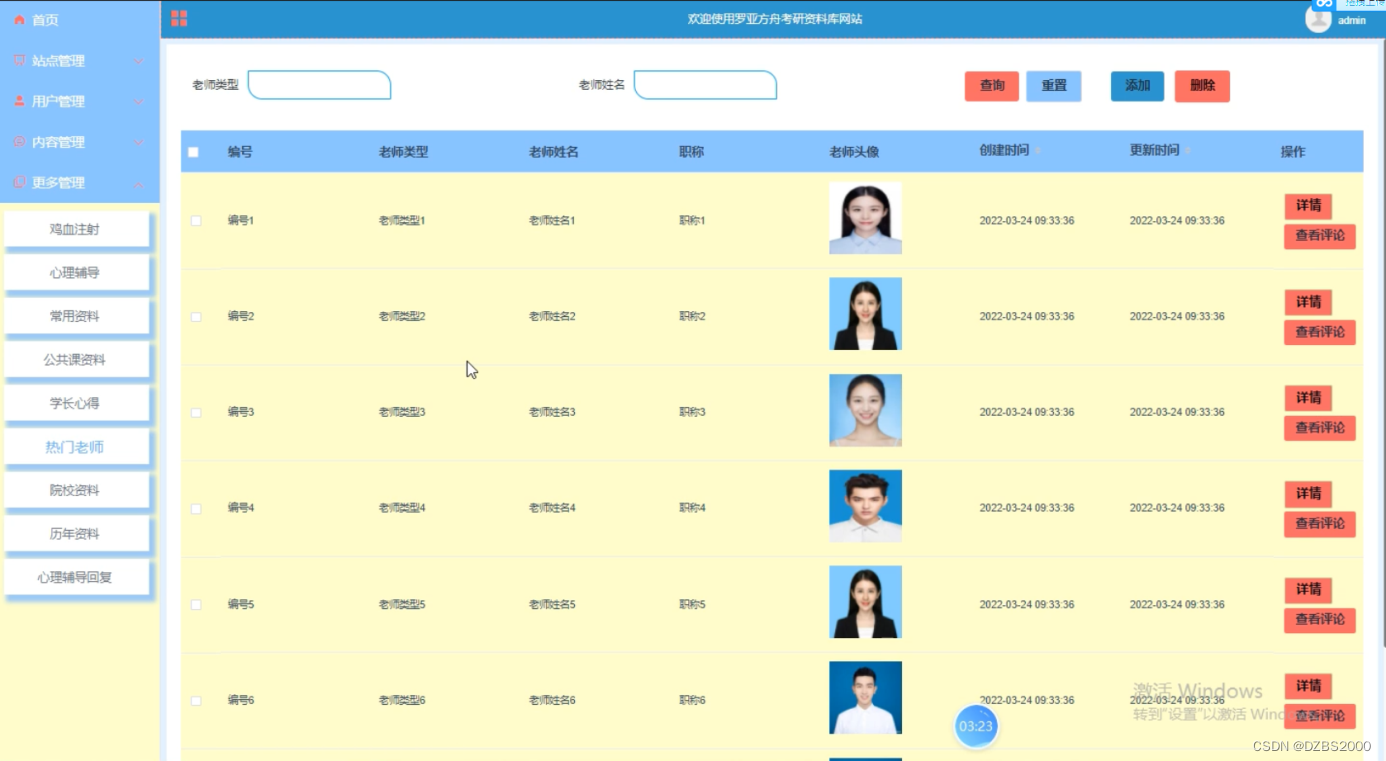This screenshot has width=1386, height=761.
Task: Click the home icon beside 首页
Action: (19, 20)
